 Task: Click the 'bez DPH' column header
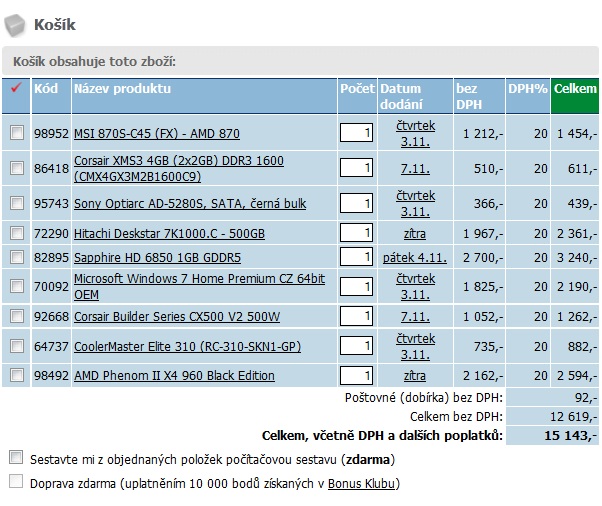(x=479, y=96)
